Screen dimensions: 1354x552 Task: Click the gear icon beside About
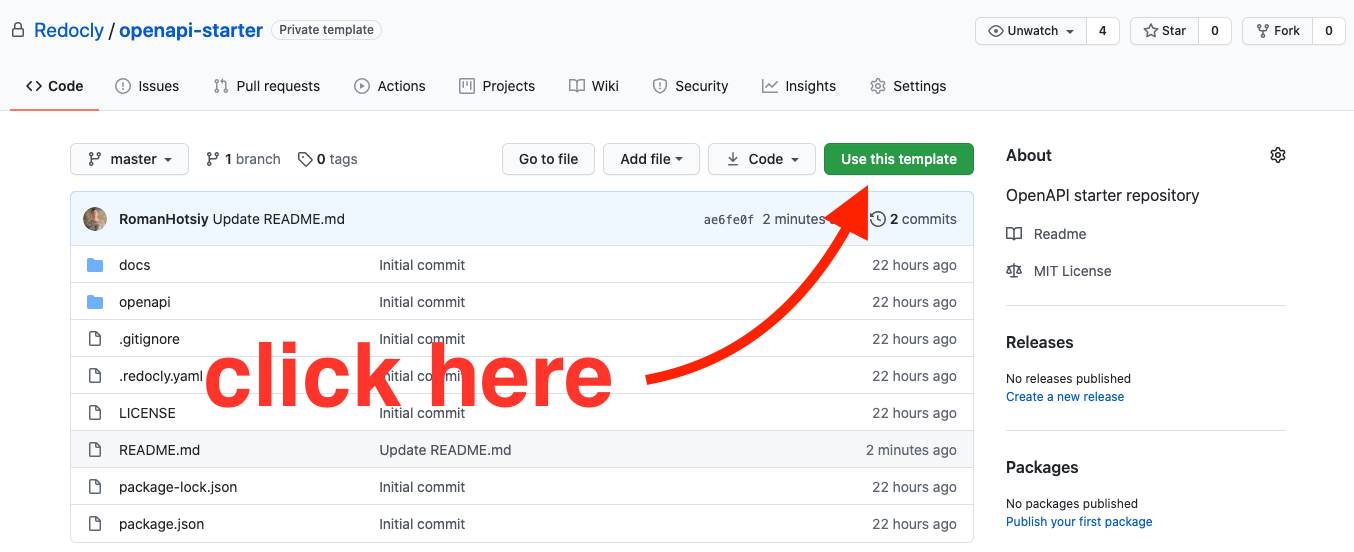coord(1277,155)
